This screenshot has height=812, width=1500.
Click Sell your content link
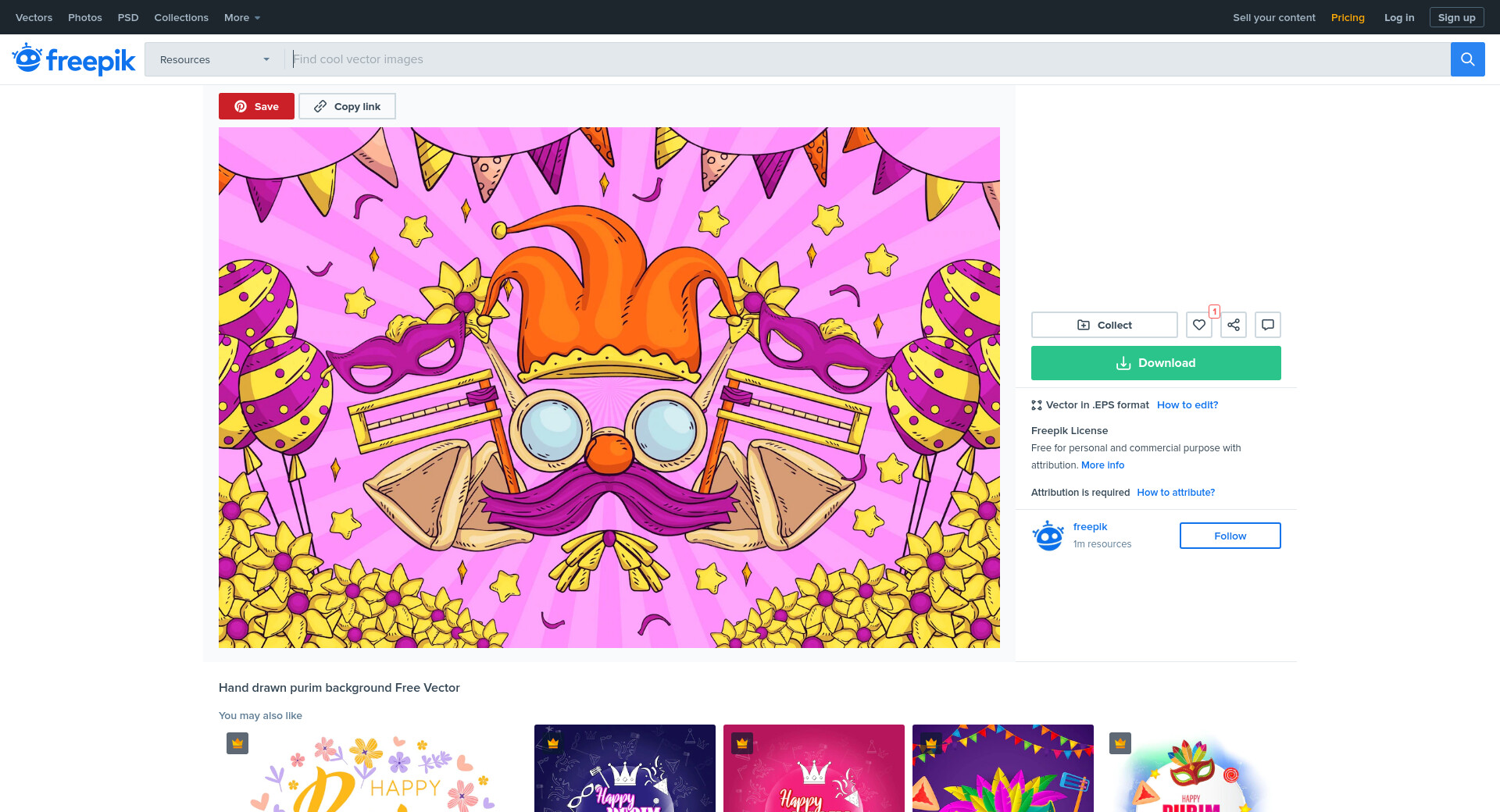coord(1274,17)
